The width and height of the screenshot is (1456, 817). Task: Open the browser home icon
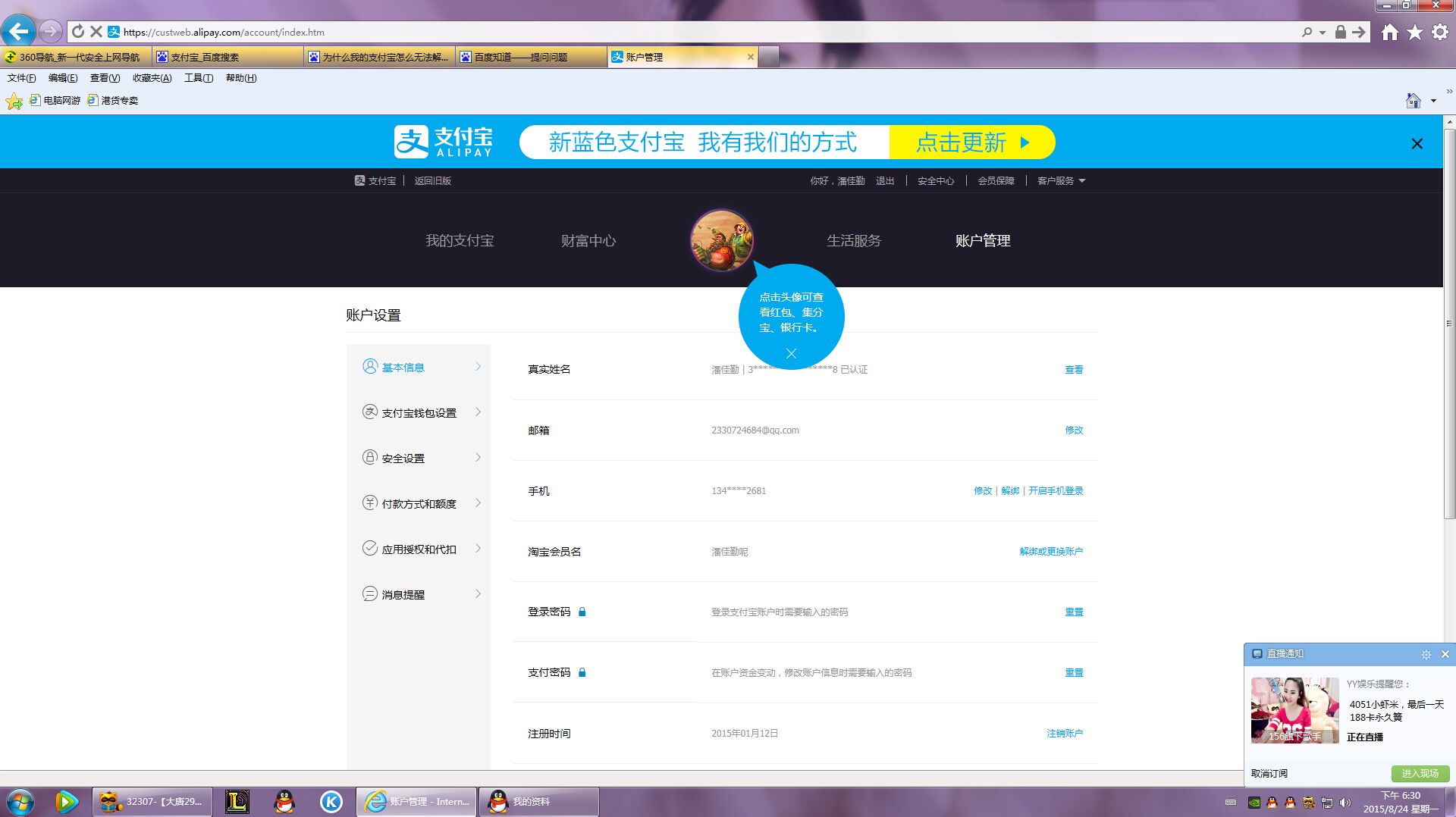tap(1389, 32)
